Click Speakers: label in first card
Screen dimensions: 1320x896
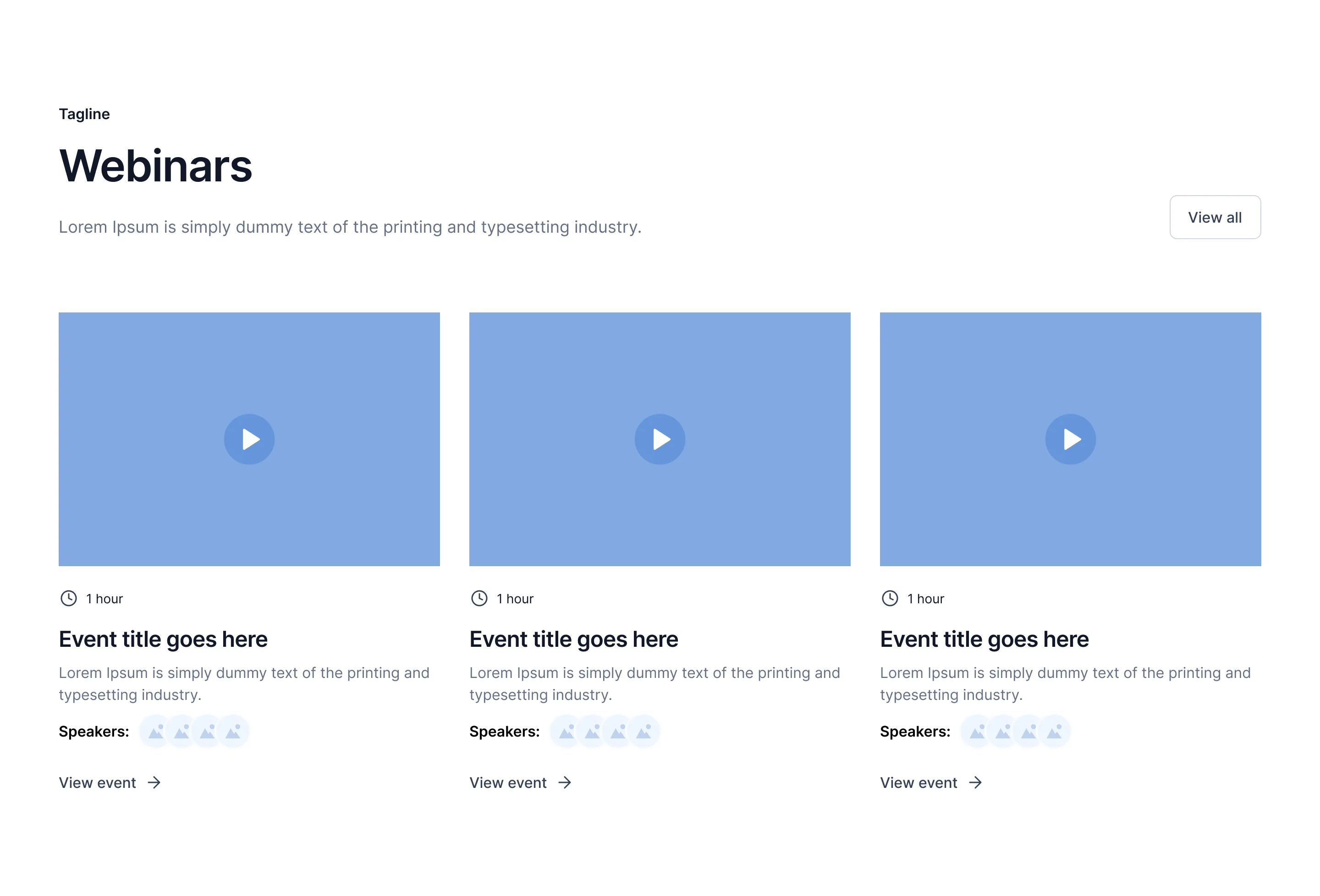pyautogui.click(x=93, y=732)
